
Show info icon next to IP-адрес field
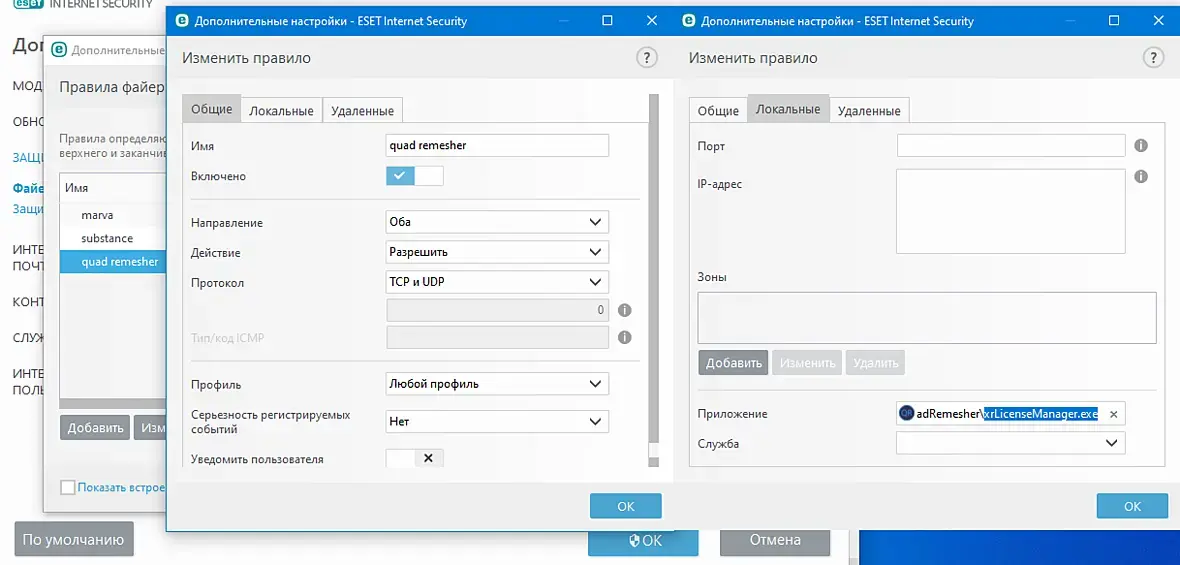click(x=1141, y=177)
